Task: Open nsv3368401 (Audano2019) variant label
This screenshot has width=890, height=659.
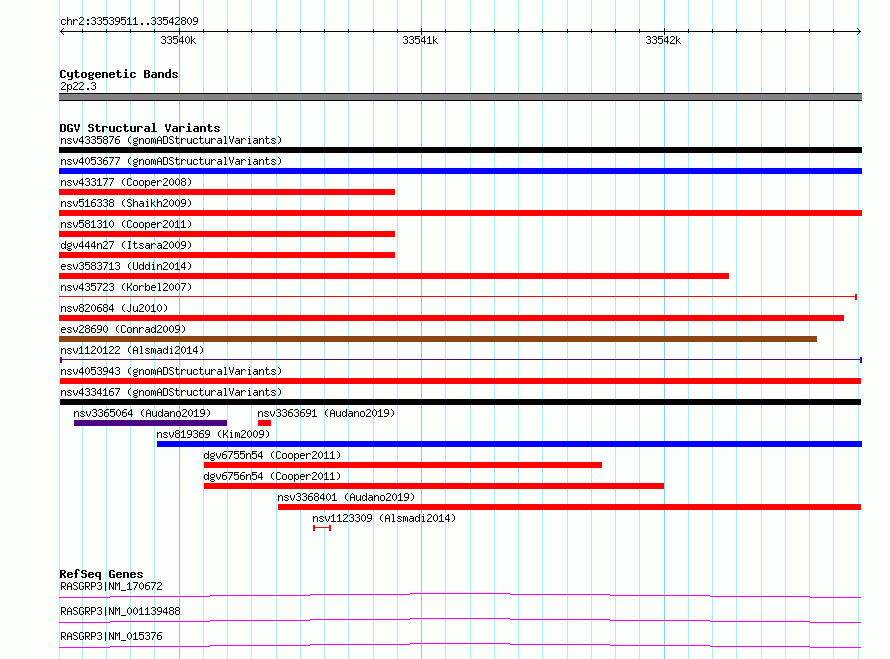Action: [346, 497]
